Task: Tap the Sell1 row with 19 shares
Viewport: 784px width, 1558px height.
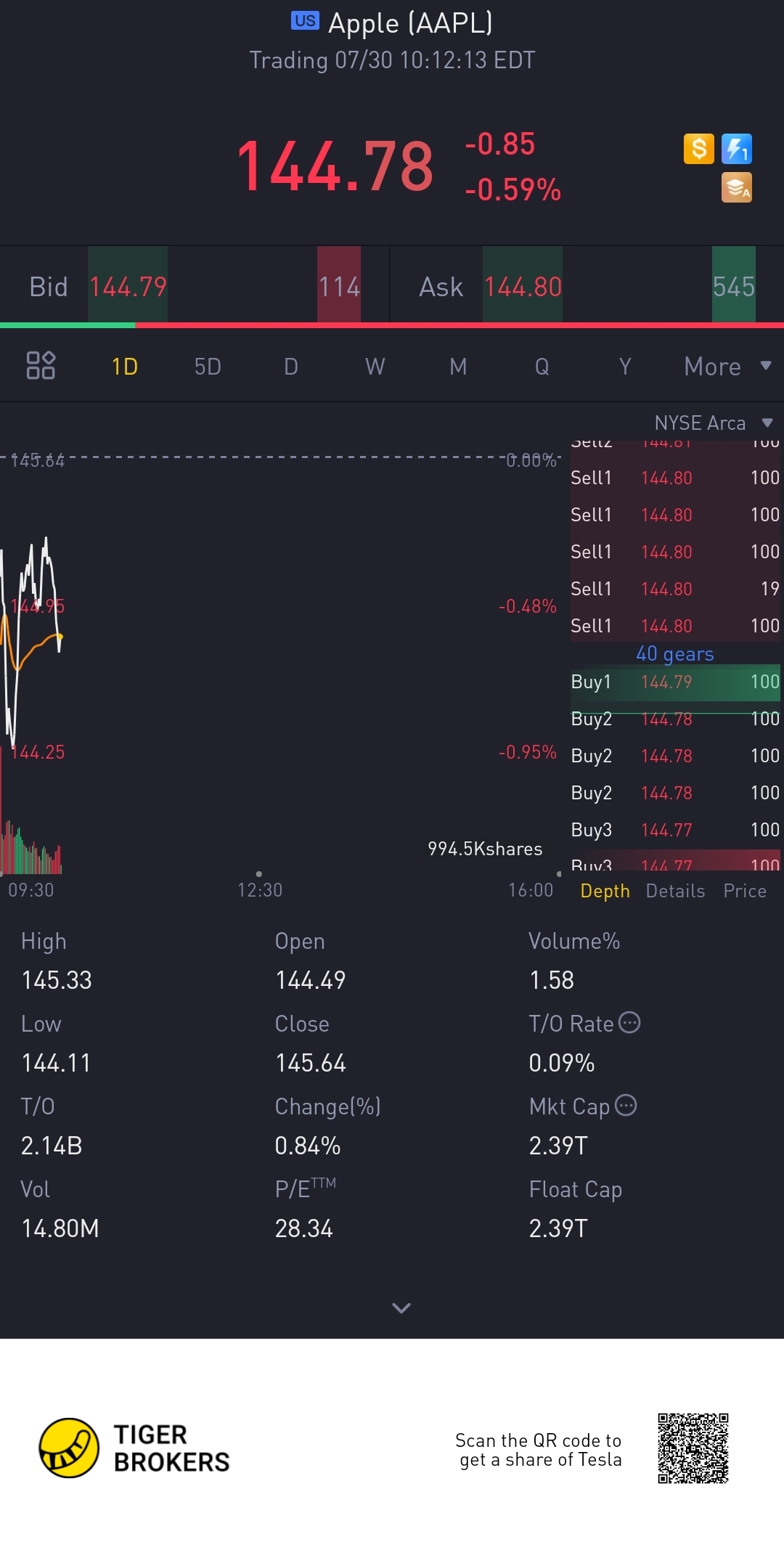Action: point(675,589)
